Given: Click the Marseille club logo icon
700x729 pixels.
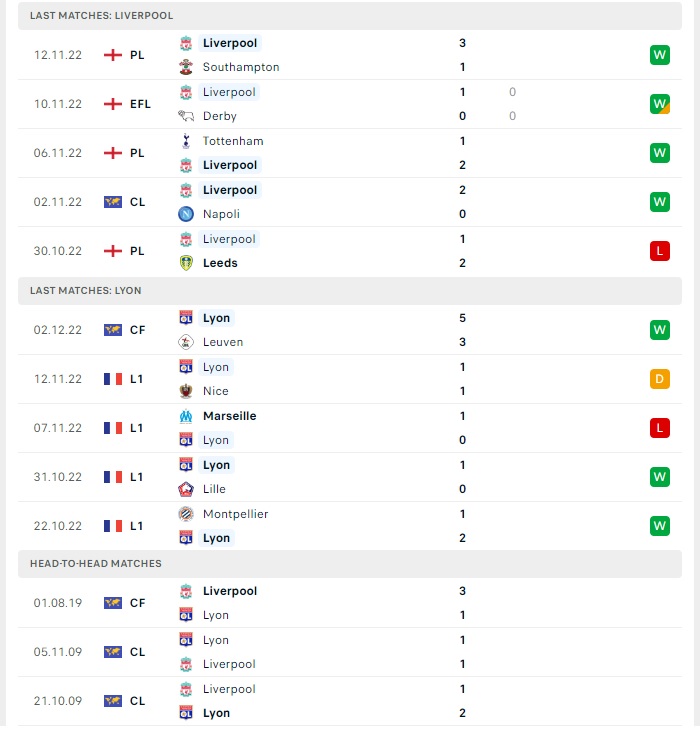Looking at the screenshot, I should pos(186,416).
